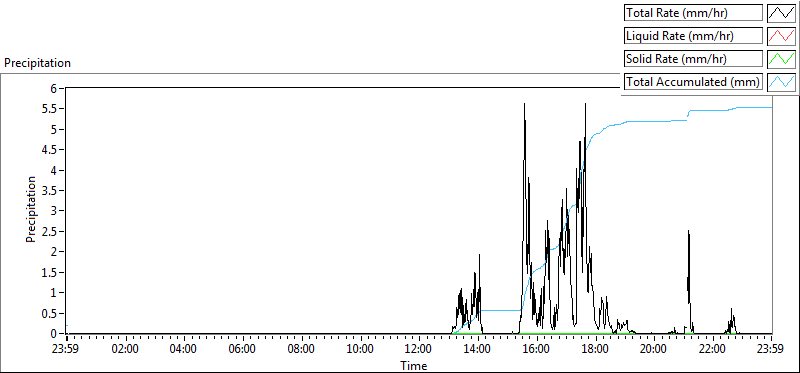The image size is (800, 373).
Task: Click the 10:00 time axis label
Action: pyautogui.click(x=360, y=350)
